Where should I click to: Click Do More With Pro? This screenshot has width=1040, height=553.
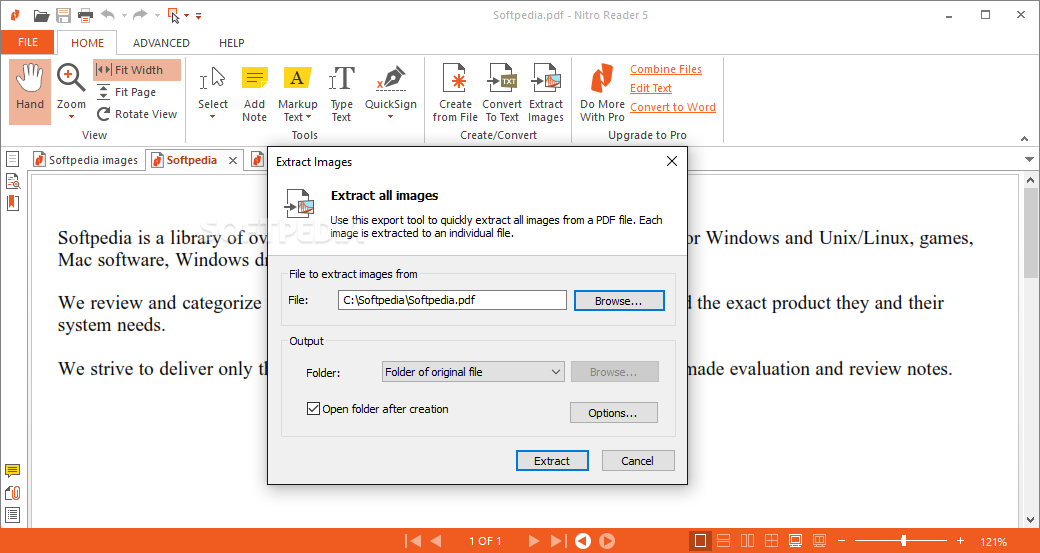602,93
